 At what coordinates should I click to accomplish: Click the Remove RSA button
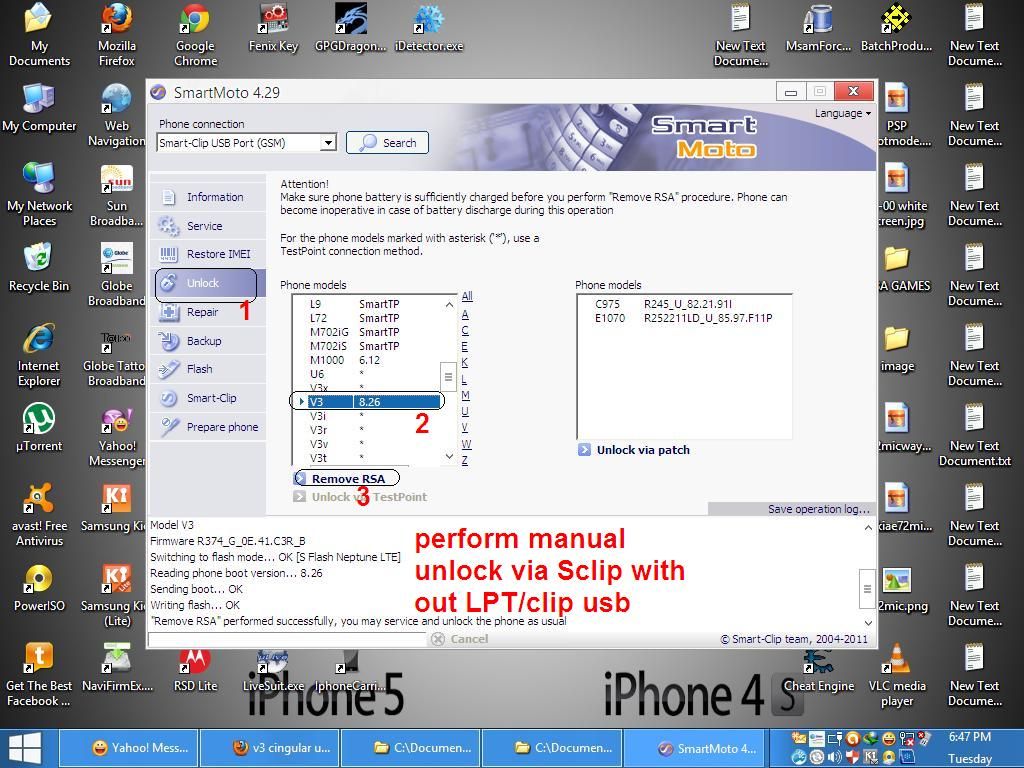pyautogui.click(x=346, y=479)
